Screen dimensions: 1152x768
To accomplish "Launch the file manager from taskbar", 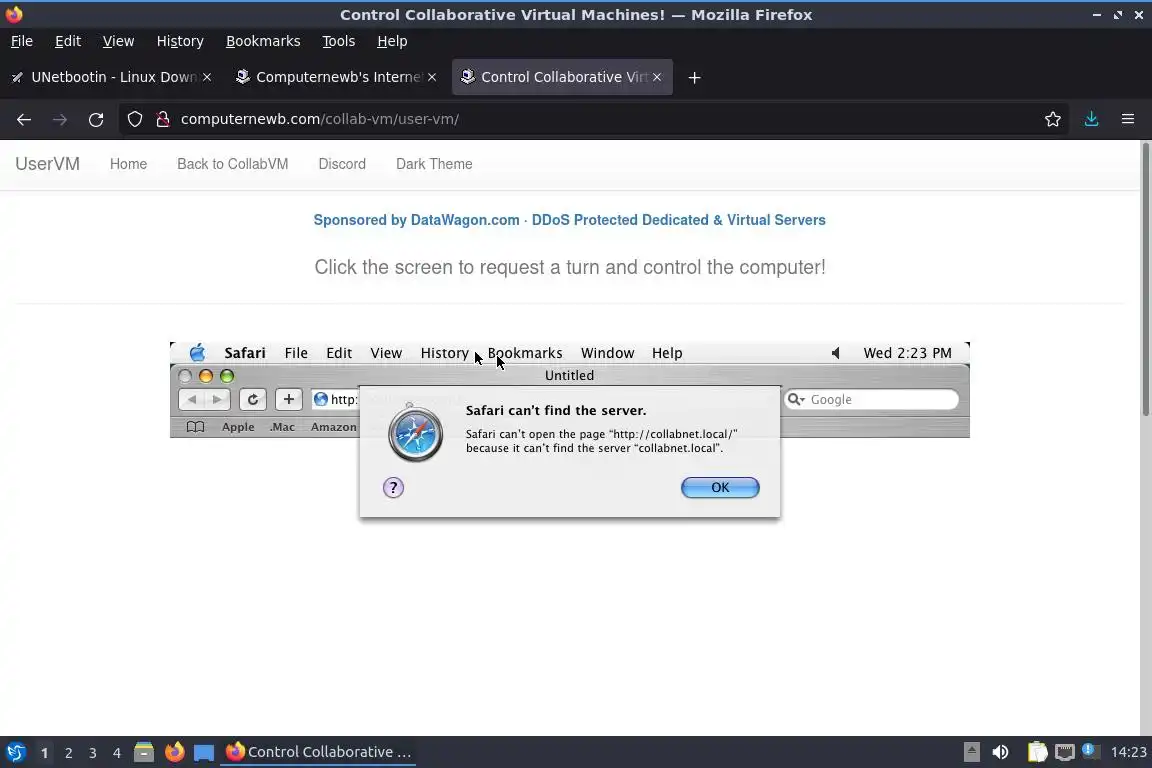I will tap(144, 752).
